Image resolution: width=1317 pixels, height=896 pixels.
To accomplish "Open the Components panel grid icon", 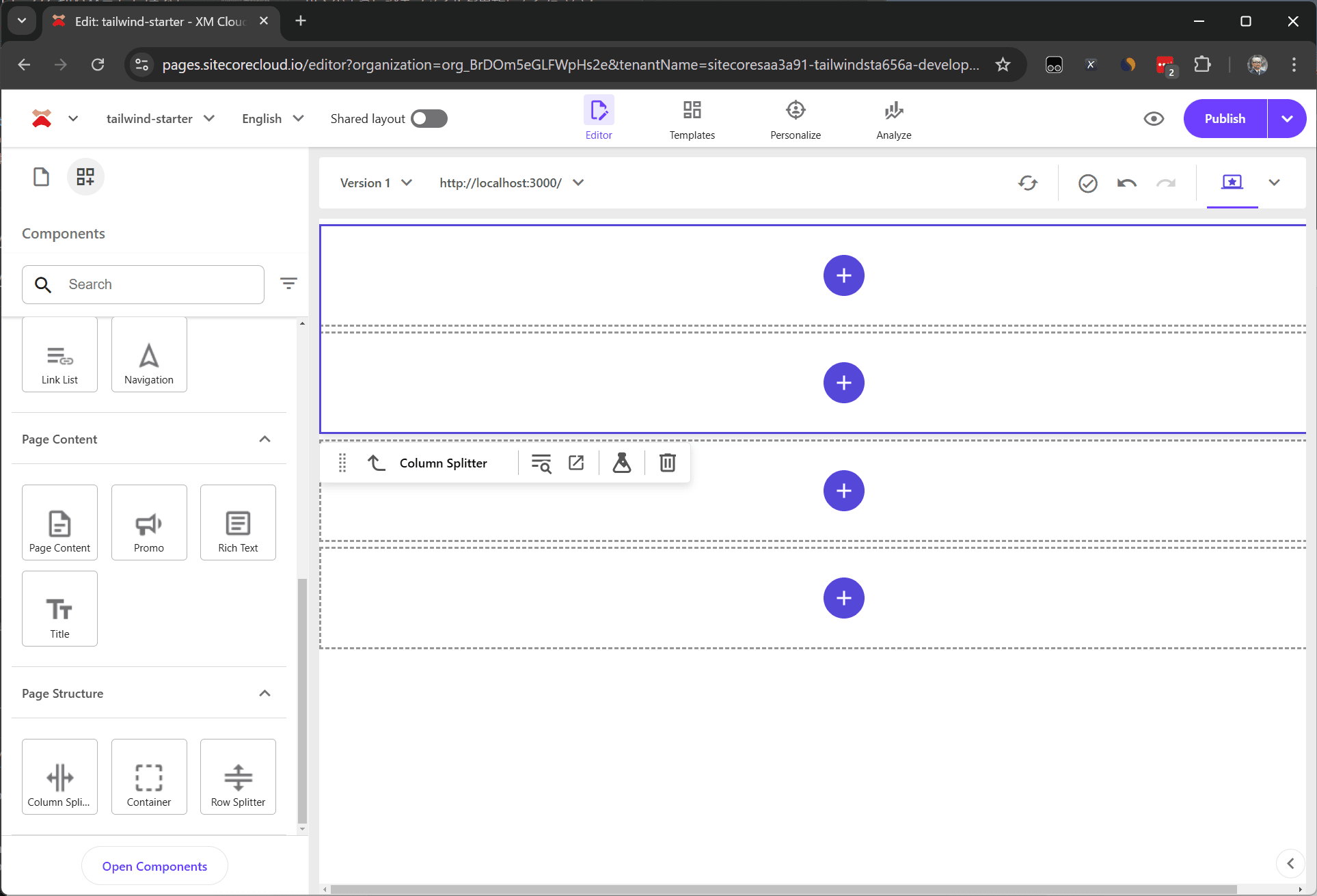I will [x=85, y=177].
